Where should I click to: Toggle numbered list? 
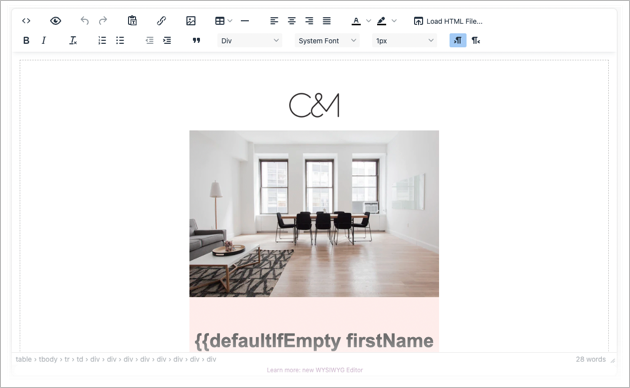click(x=102, y=41)
